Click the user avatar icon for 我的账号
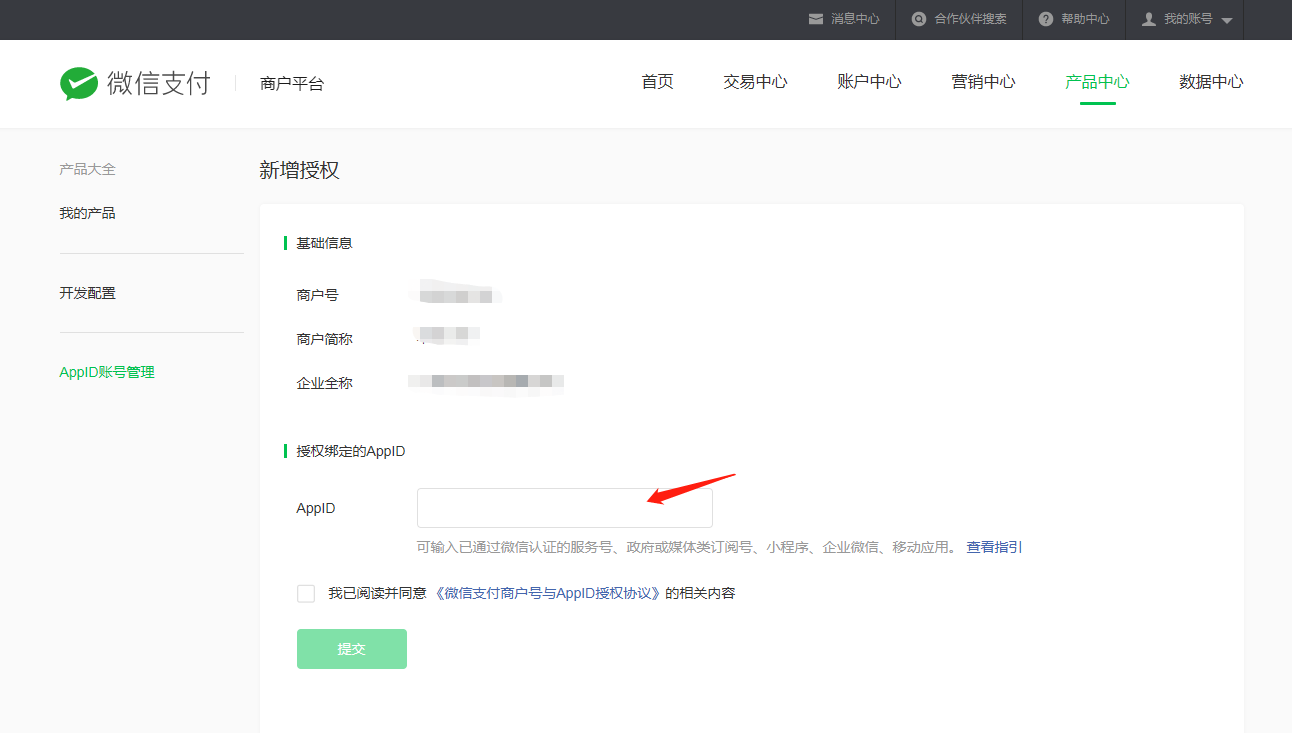This screenshot has height=733, width=1292. coord(1149,19)
